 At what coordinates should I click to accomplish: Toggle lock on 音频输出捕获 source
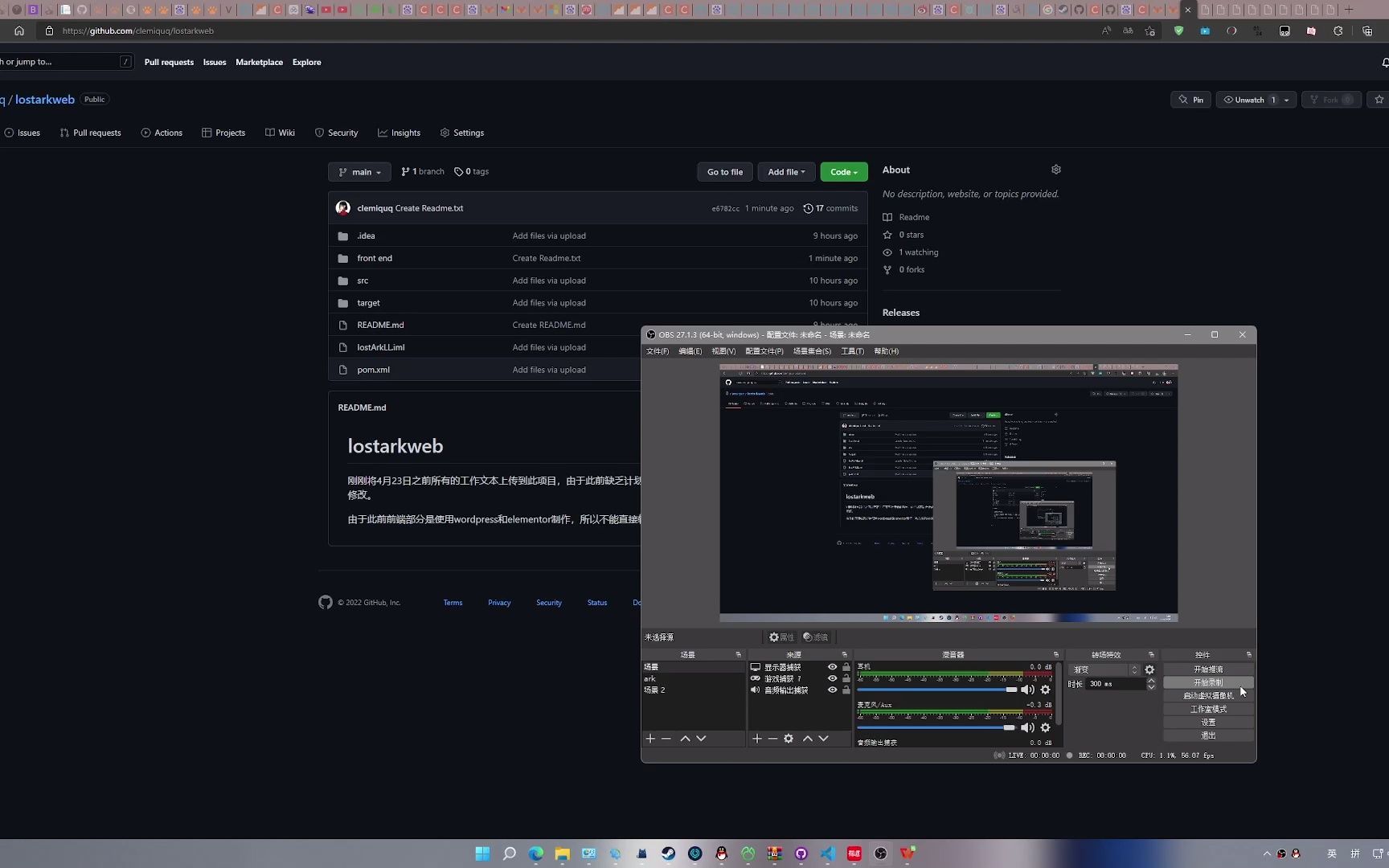[846, 690]
